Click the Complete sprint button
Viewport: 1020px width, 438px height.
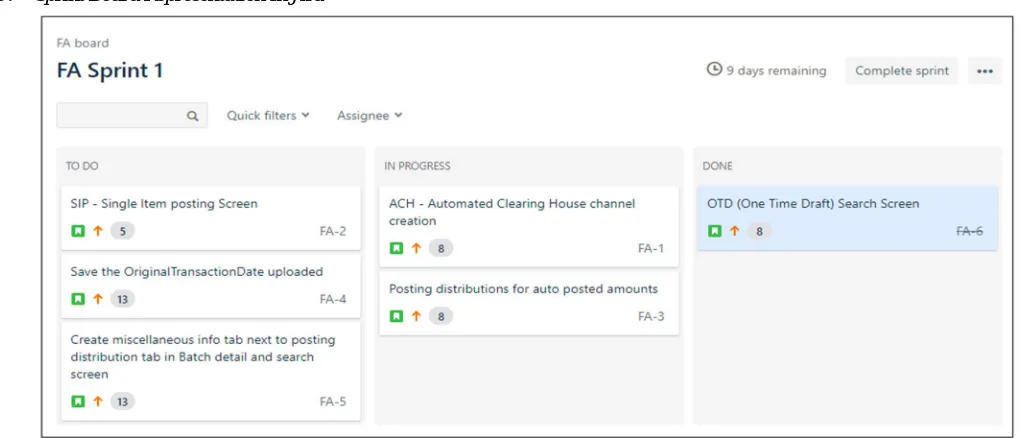pos(902,71)
